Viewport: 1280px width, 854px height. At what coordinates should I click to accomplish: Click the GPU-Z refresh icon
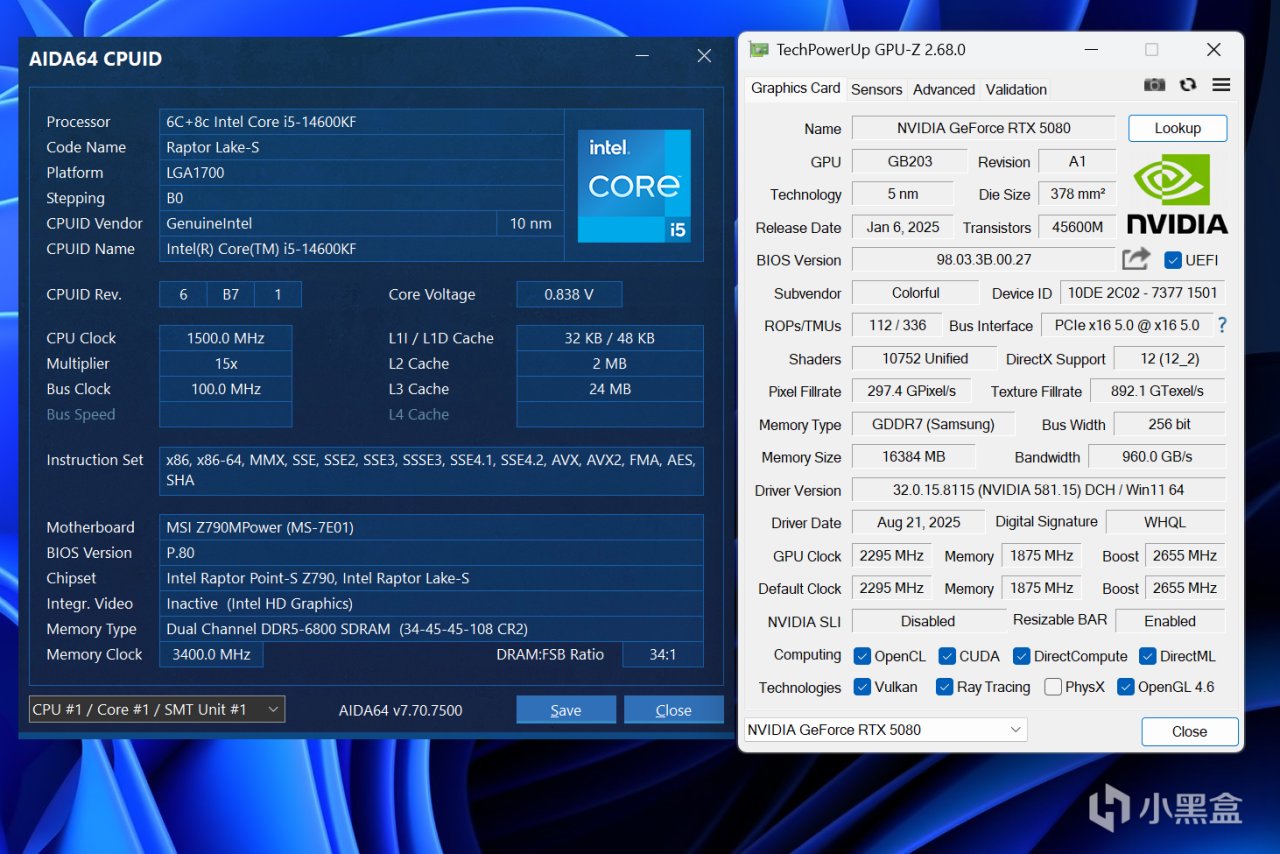coord(1188,86)
